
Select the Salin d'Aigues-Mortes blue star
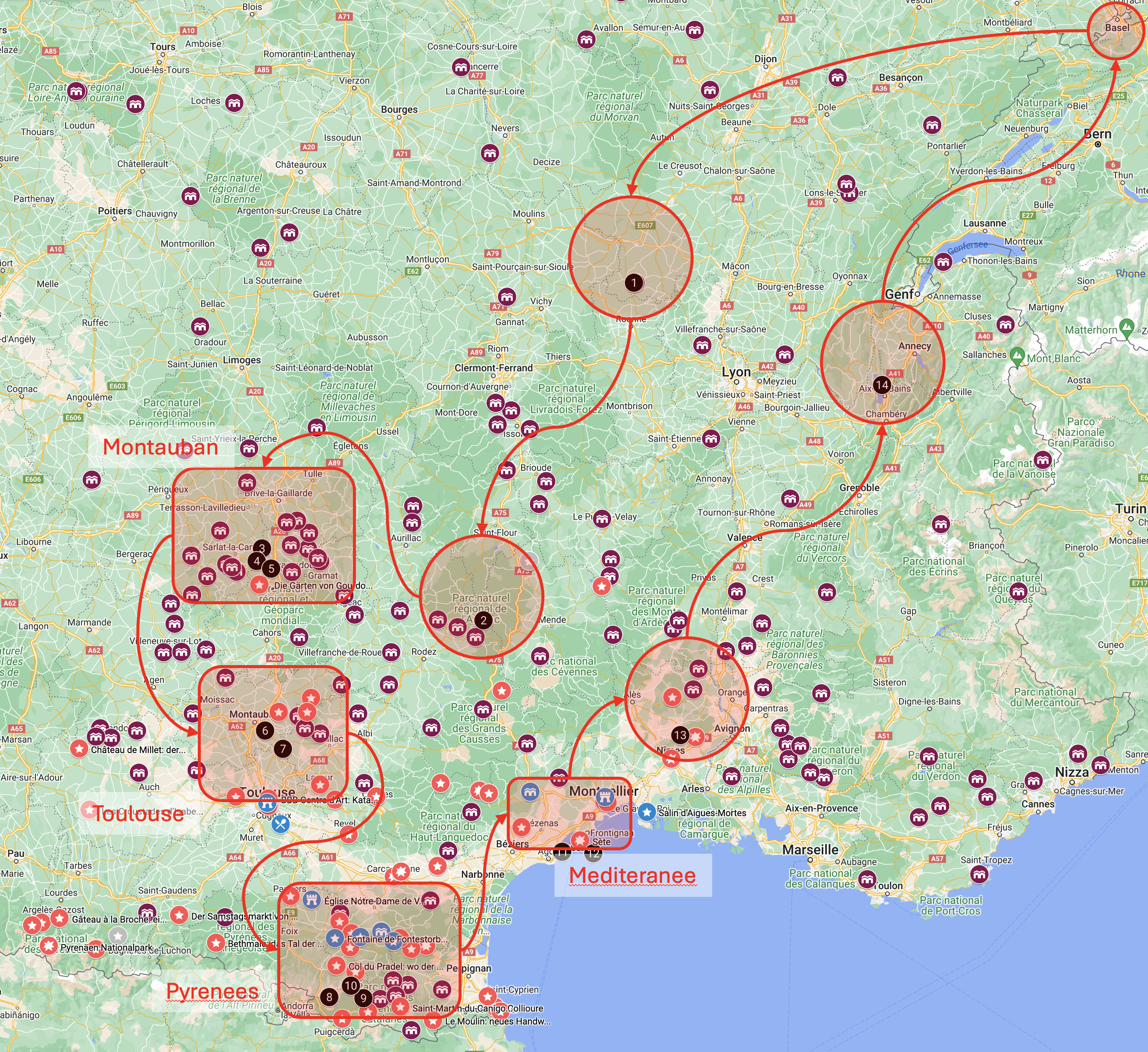tap(646, 812)
